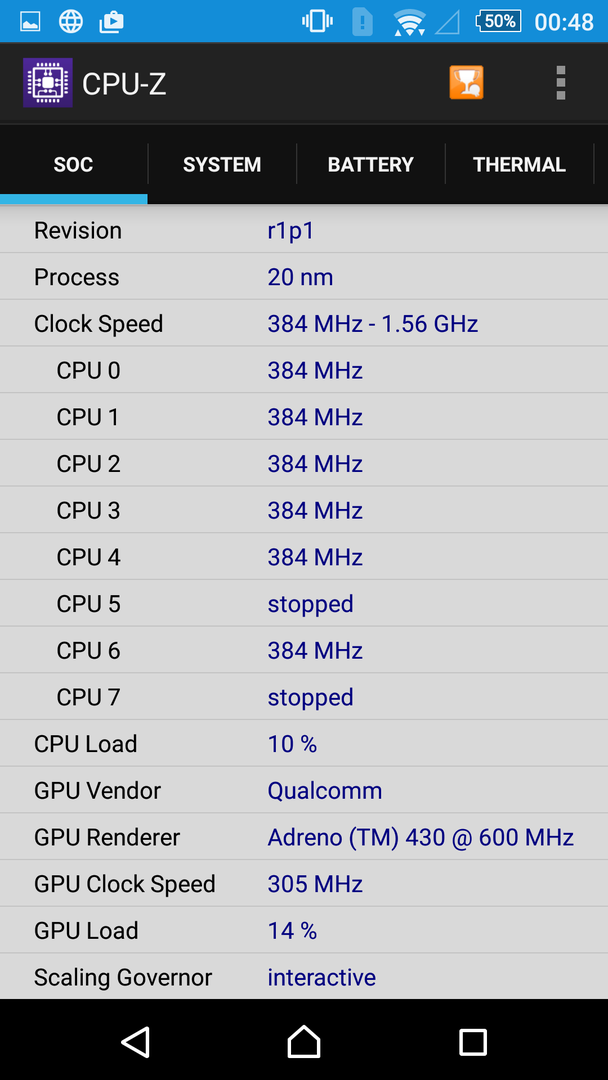Tap the Clock Speed row
The width and height of the screenshot is (608, 1080).
(x=304, y=324)
